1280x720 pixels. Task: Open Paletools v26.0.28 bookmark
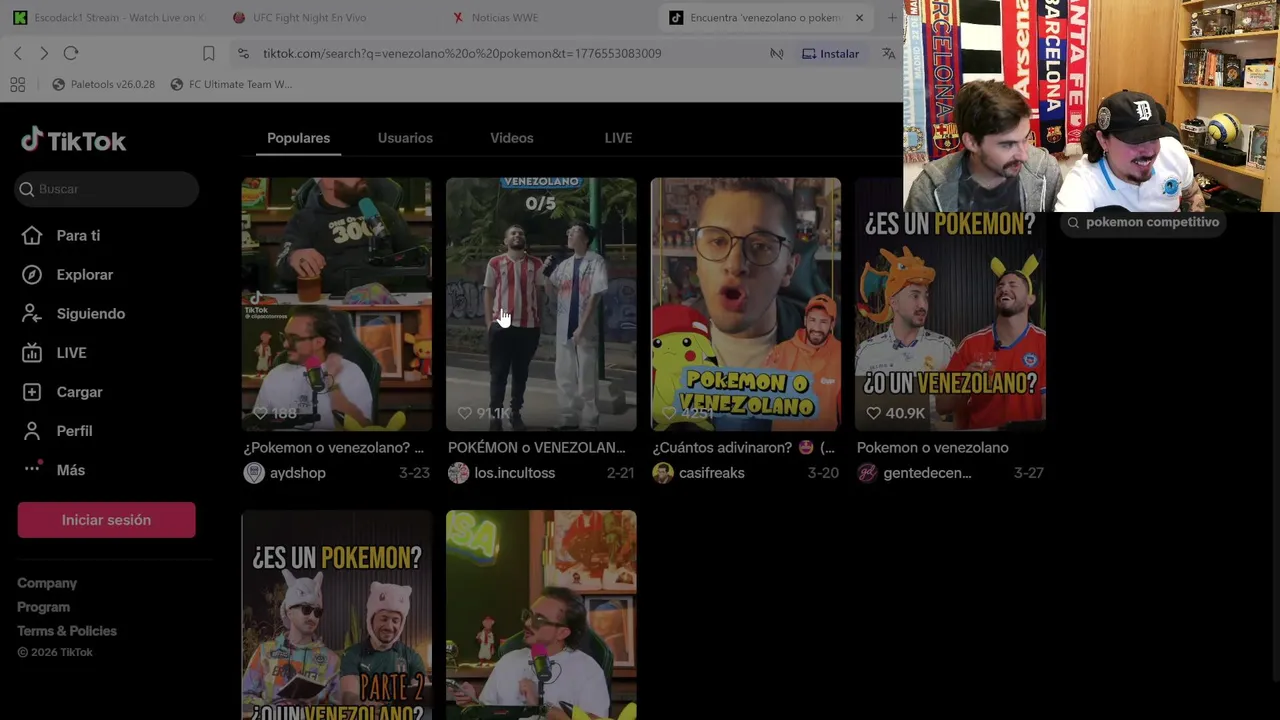pos(103,84)
